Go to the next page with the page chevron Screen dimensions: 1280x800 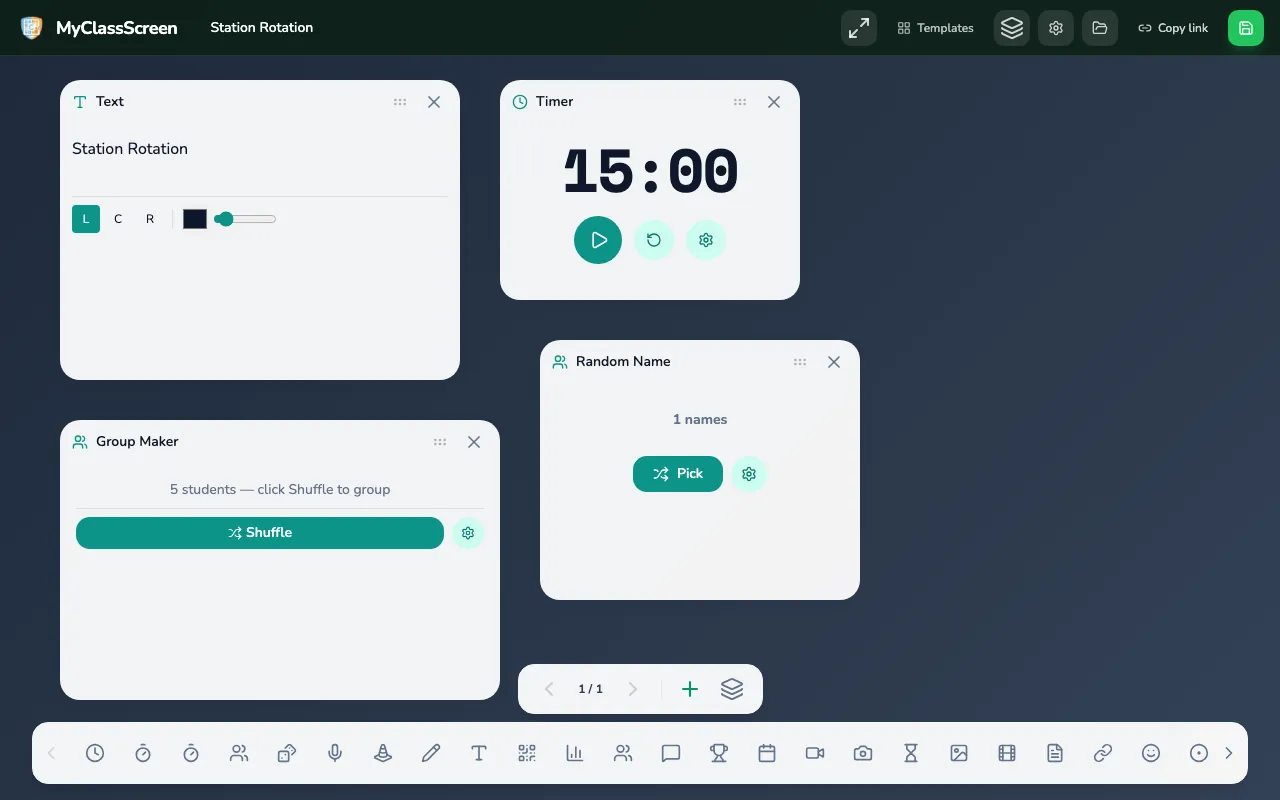coord(632,689)
